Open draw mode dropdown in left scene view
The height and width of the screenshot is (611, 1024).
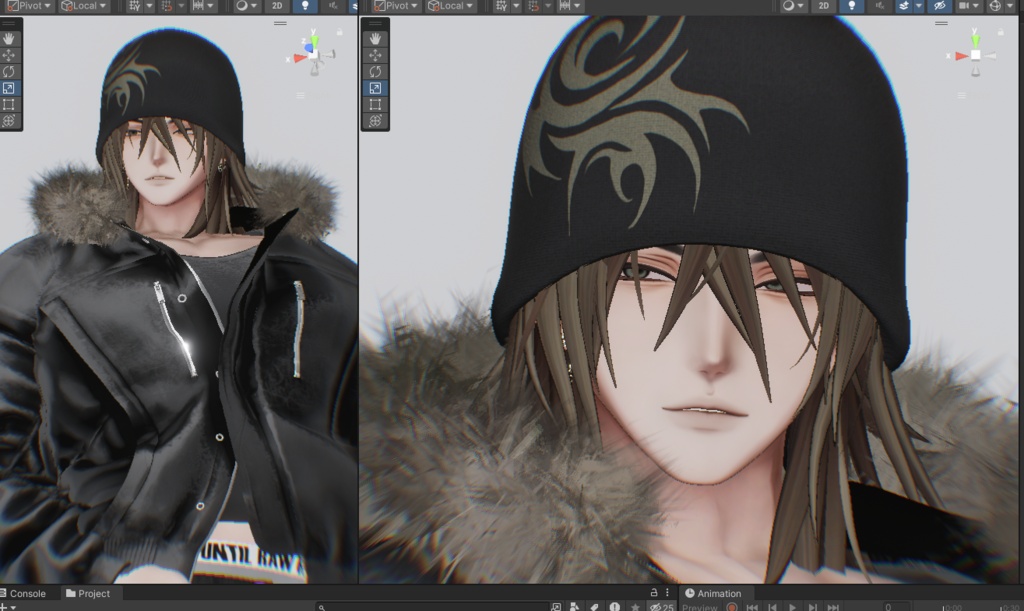click(246, 6)
